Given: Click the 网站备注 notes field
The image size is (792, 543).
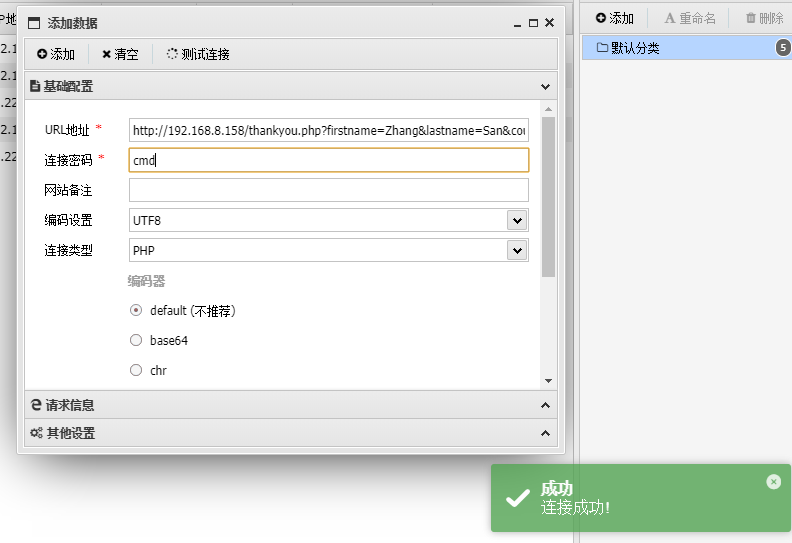Looking at the screenshot, I should pyautogui.click(x=328, y=190).
